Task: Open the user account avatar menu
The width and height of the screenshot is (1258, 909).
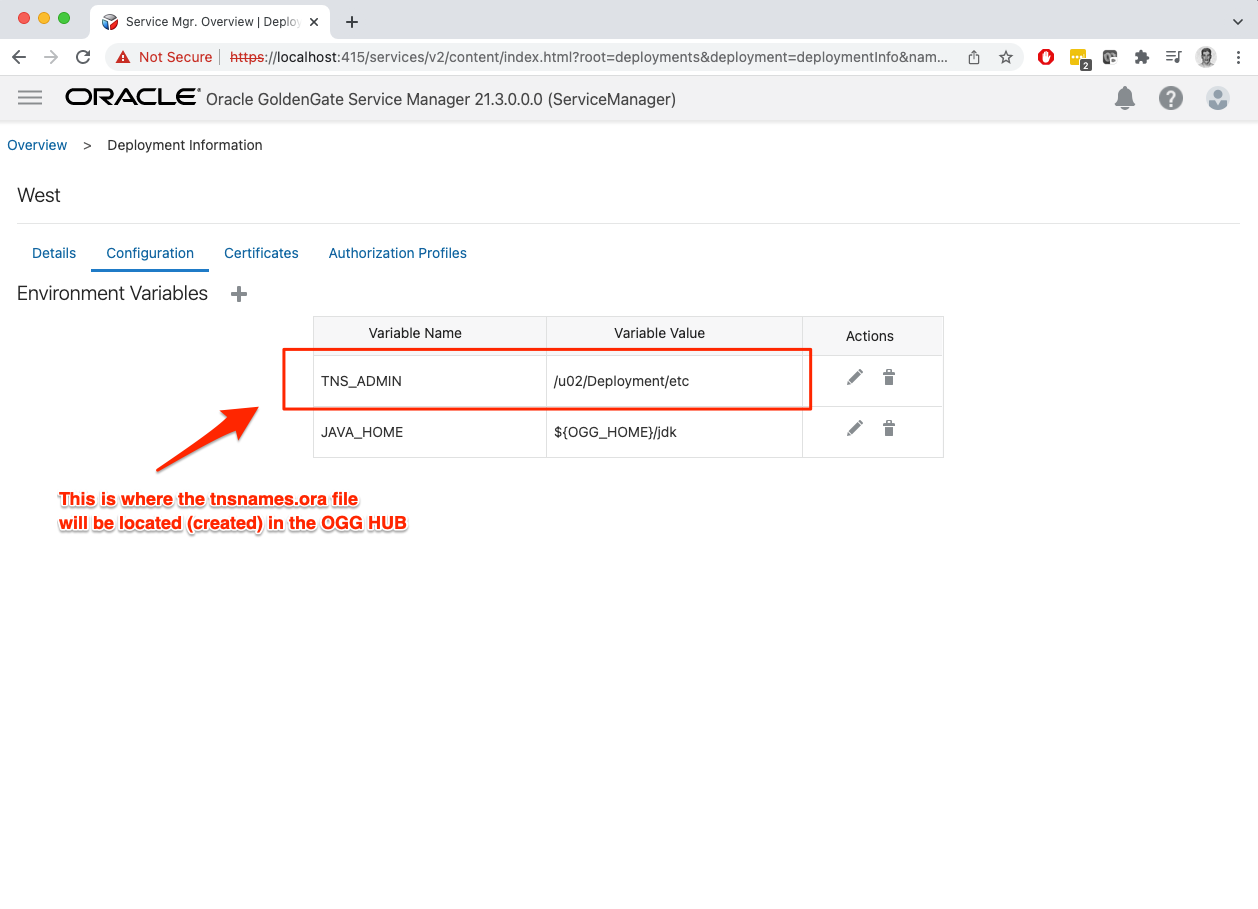Action: 1217,98
